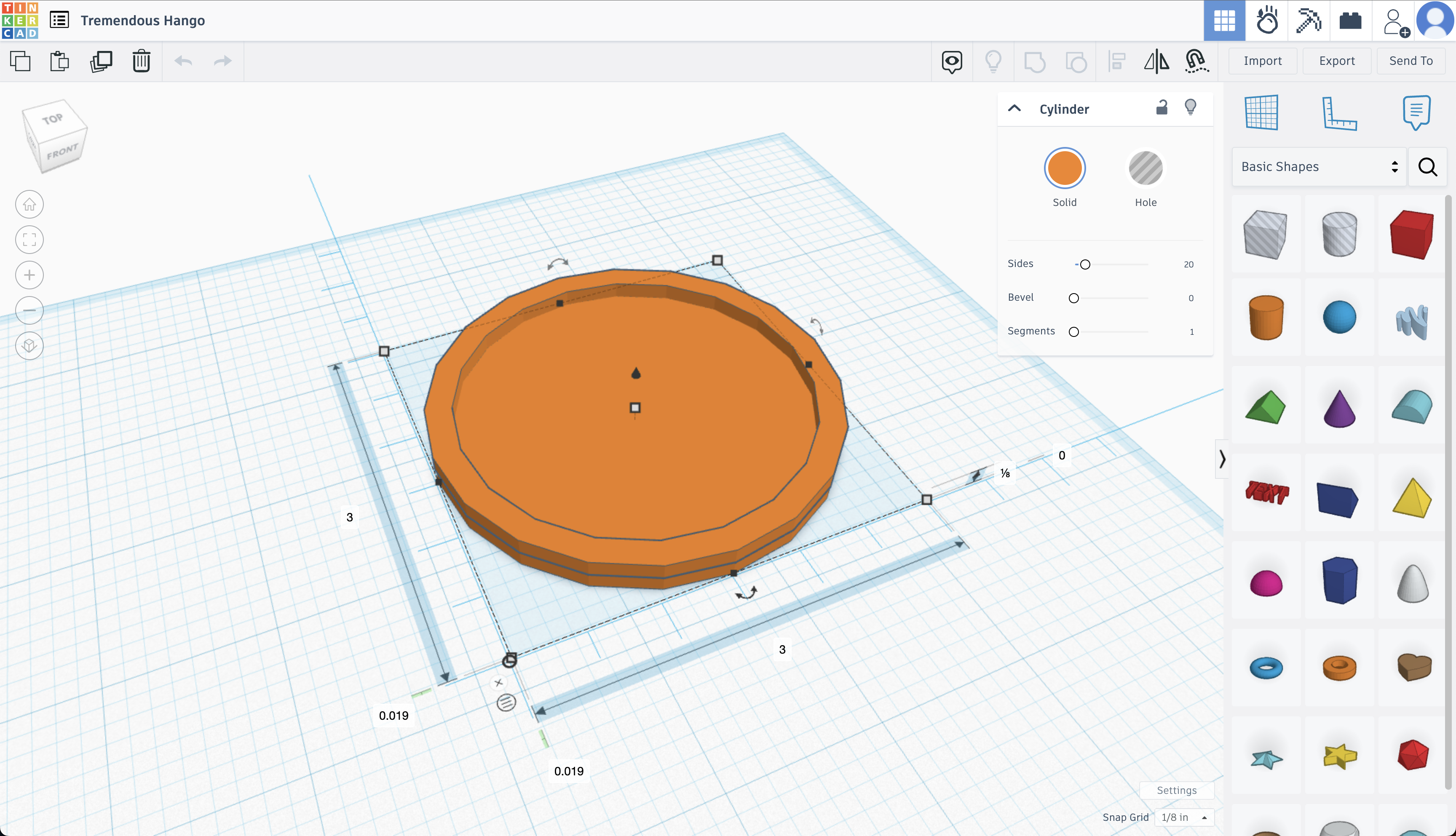Open the Snap Grid 1/8 in dropdown
Screen dimensions: 1456x836
(1184, 817)
